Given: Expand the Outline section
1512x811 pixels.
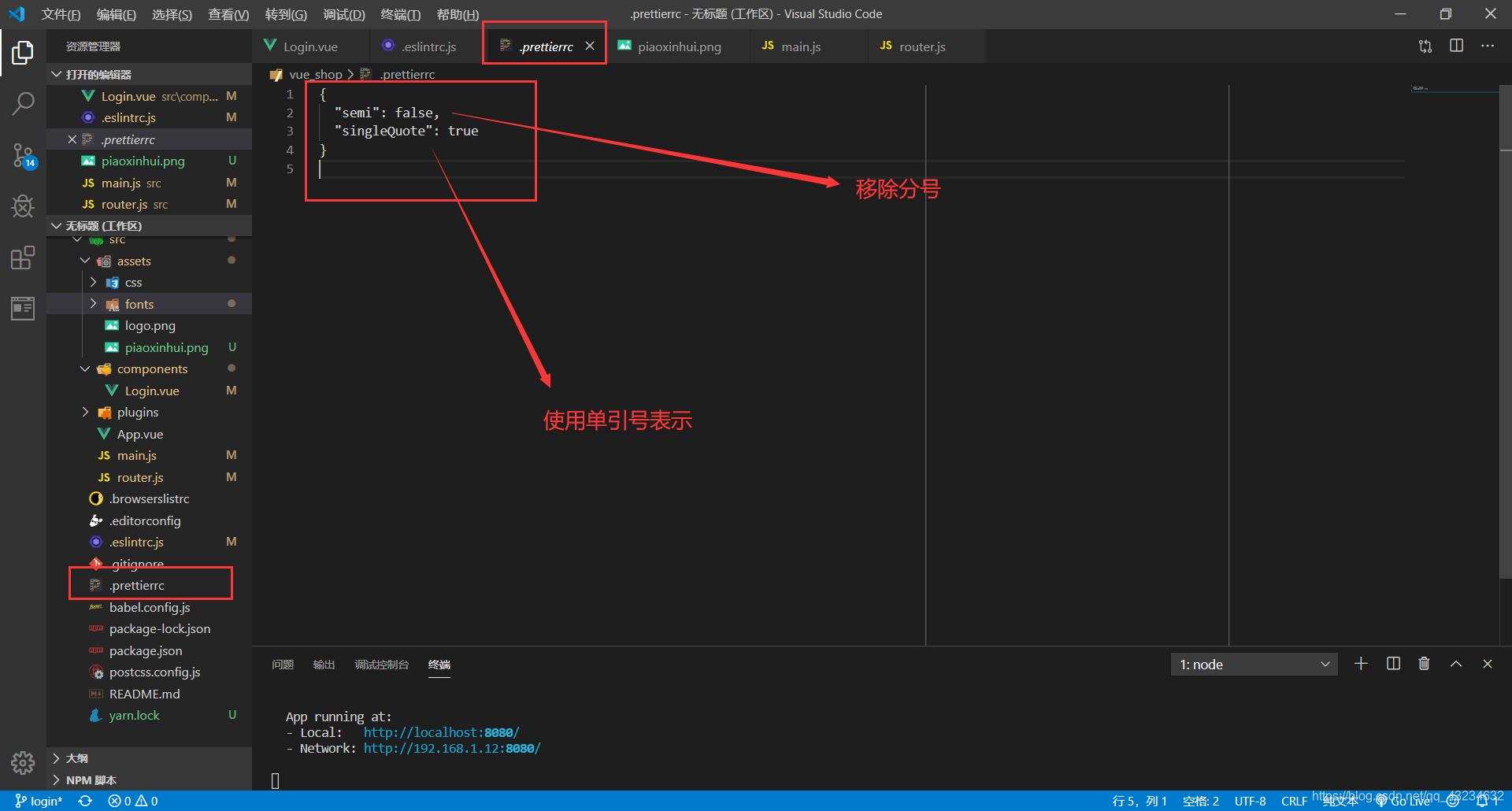Looking at the screenshot, I should 150,758.
